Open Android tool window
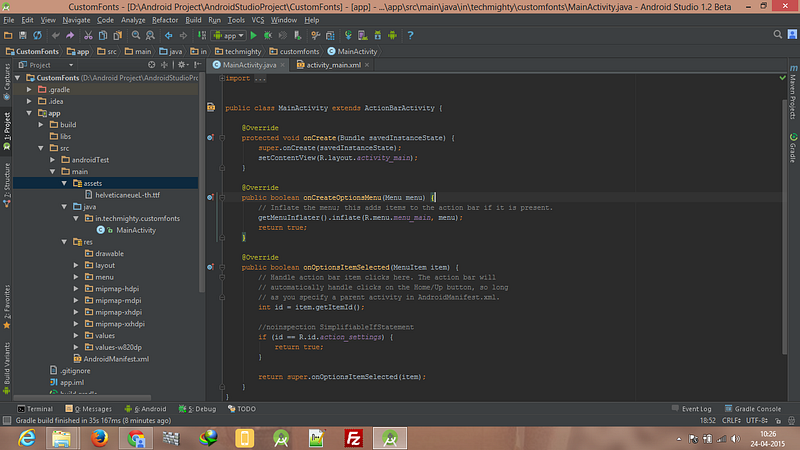800x450 pixels. pyautogui.click(x=146, y=409)
